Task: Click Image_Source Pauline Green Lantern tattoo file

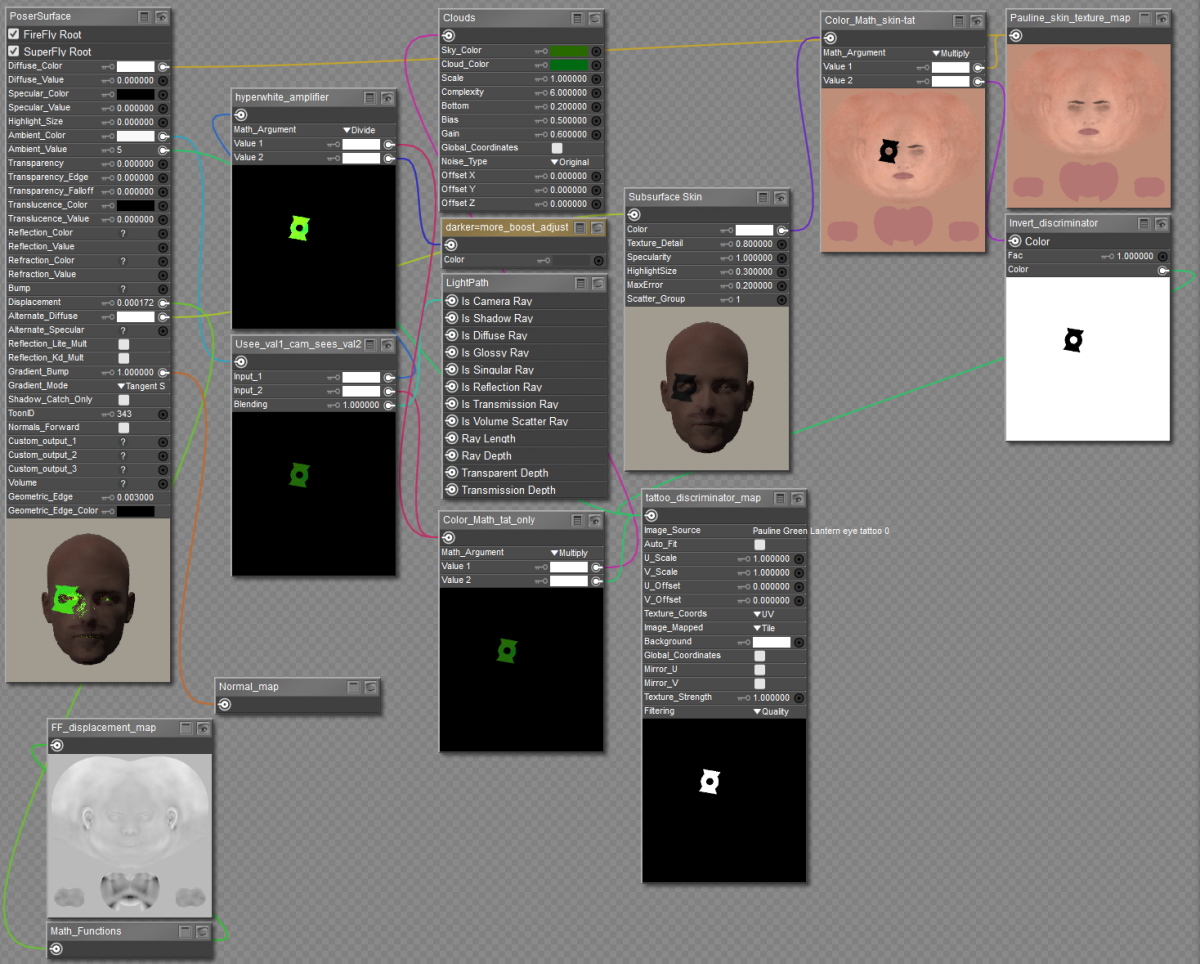Action: [820, 531]
